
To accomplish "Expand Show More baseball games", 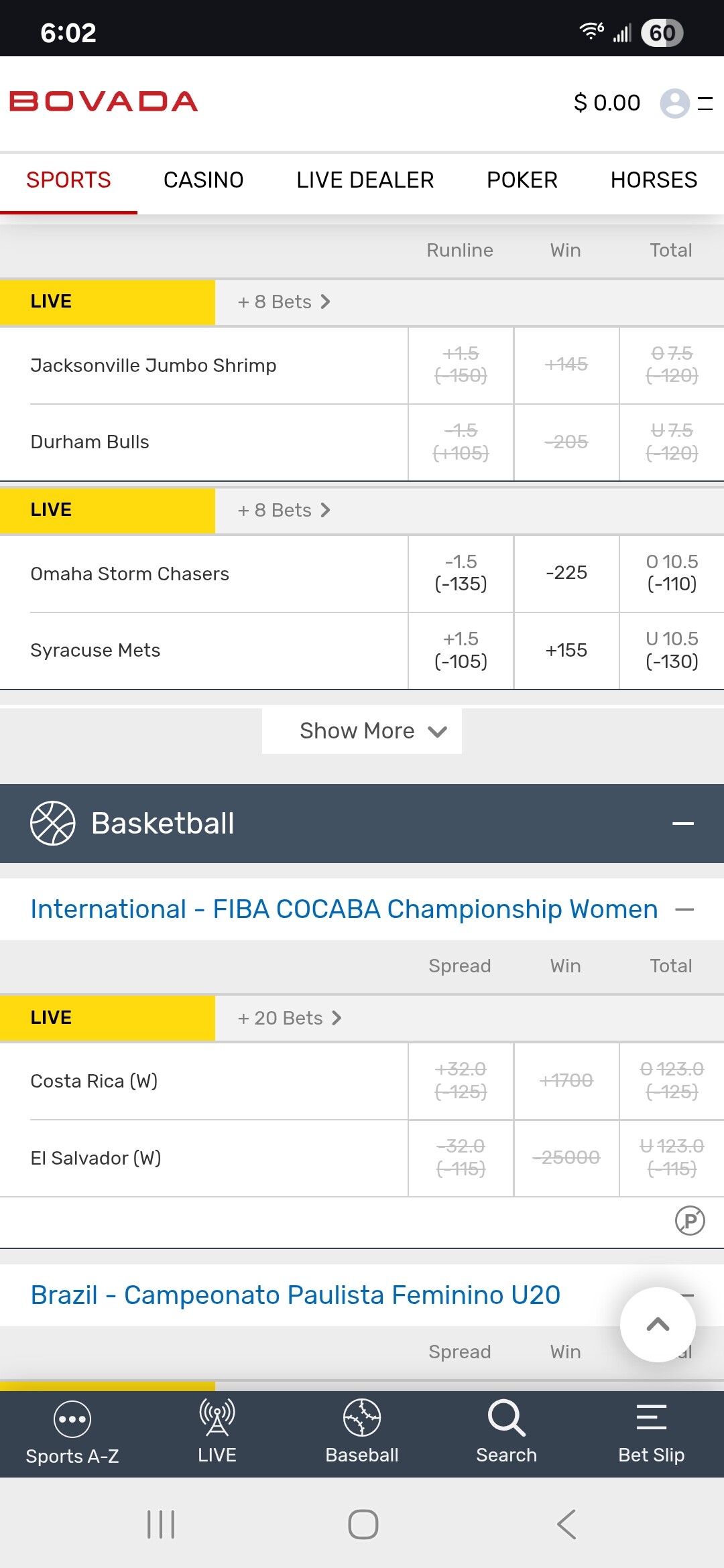I will point(362,730).
